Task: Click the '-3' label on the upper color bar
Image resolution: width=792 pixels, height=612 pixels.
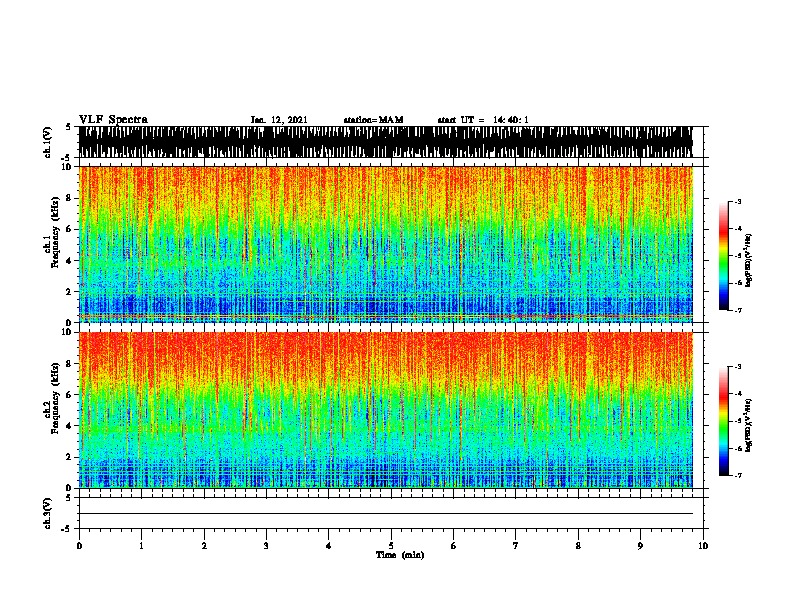Action: [x=737, y=201]
